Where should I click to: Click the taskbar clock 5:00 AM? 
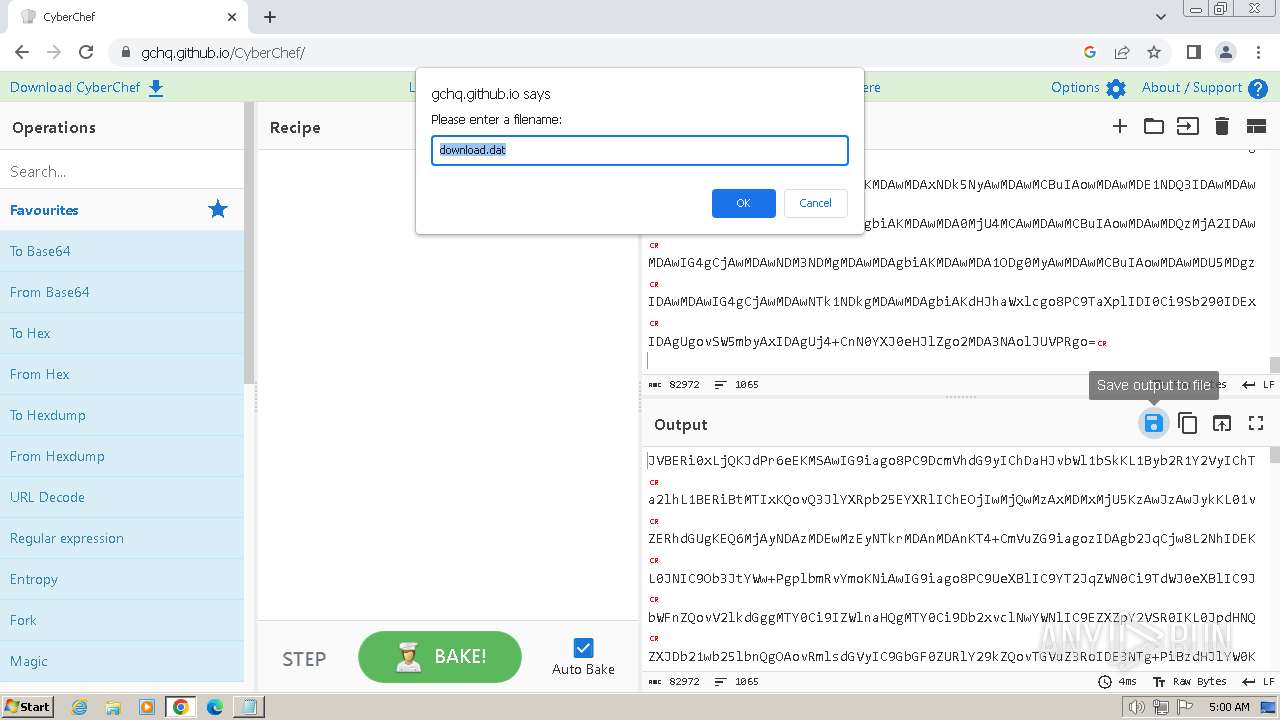coord(1229,707)
